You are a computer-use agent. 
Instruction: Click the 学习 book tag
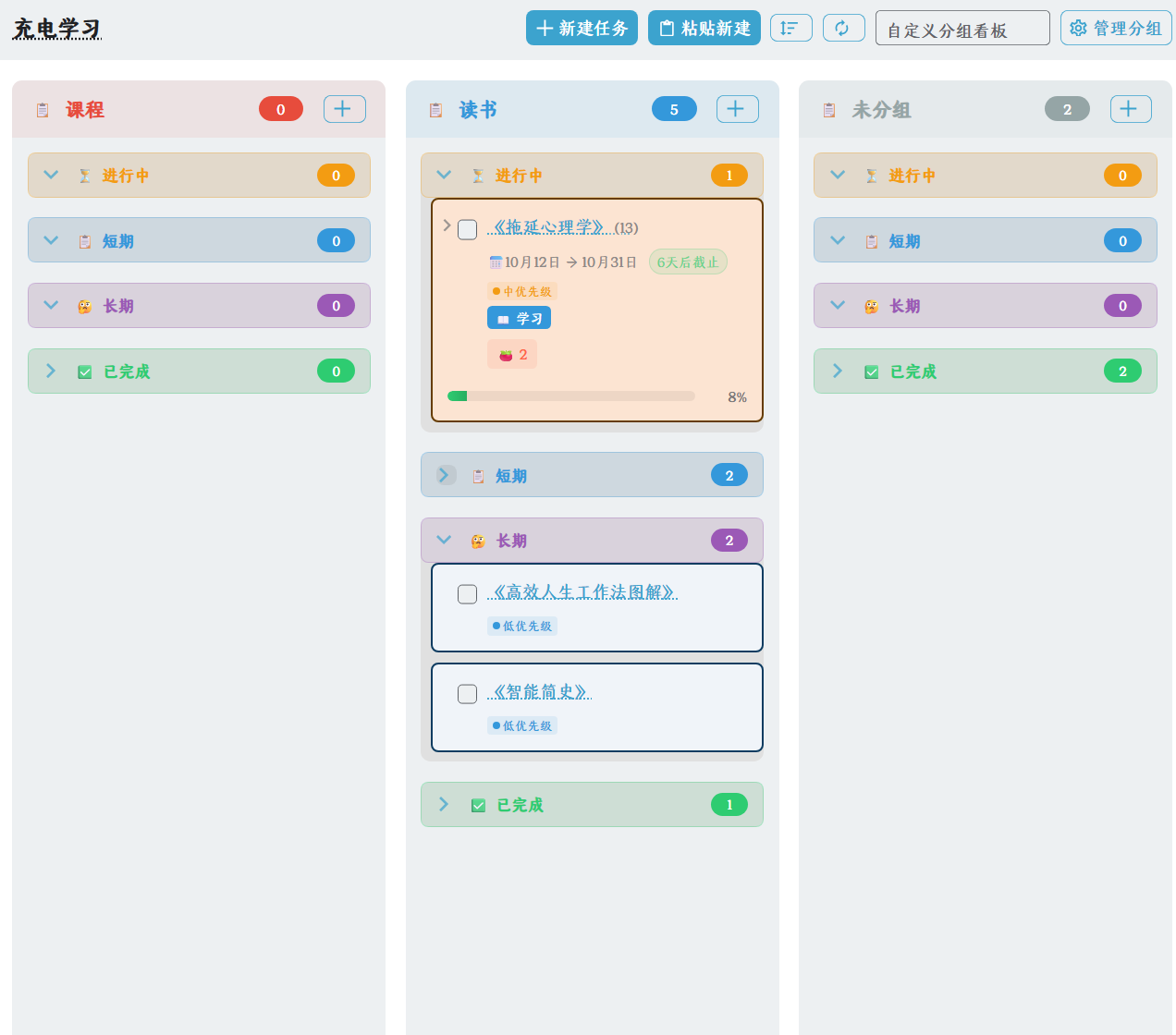click(519, 319)
